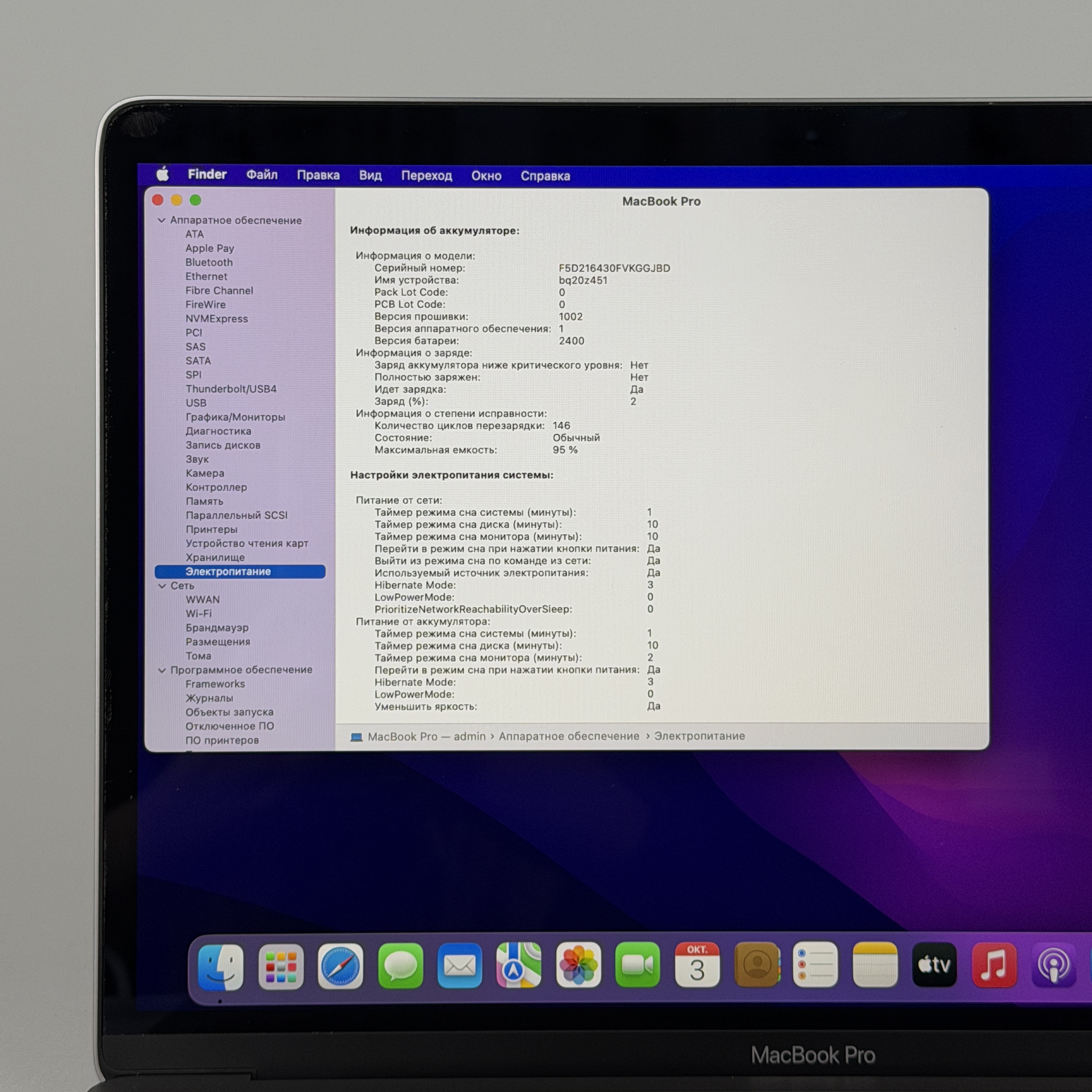Open the Справка menu
Screen dimensions: 1092x1092
pos(545,176)
